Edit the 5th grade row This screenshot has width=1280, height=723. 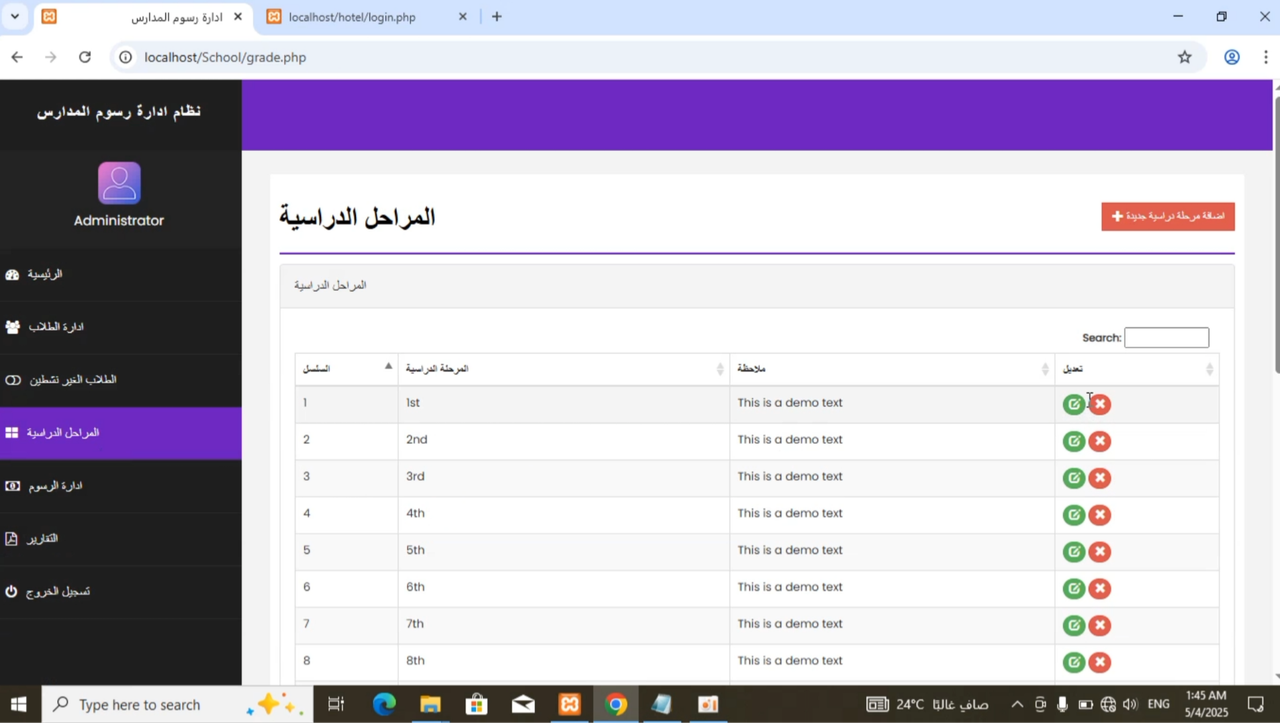click(1074, 552)
